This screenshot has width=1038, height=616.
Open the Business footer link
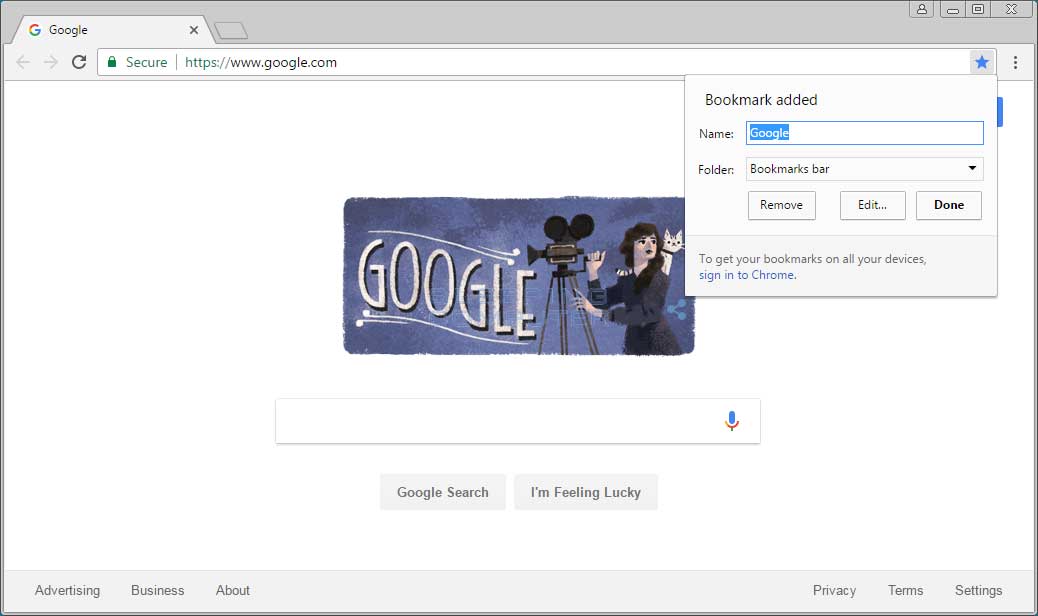pos(158,590)
